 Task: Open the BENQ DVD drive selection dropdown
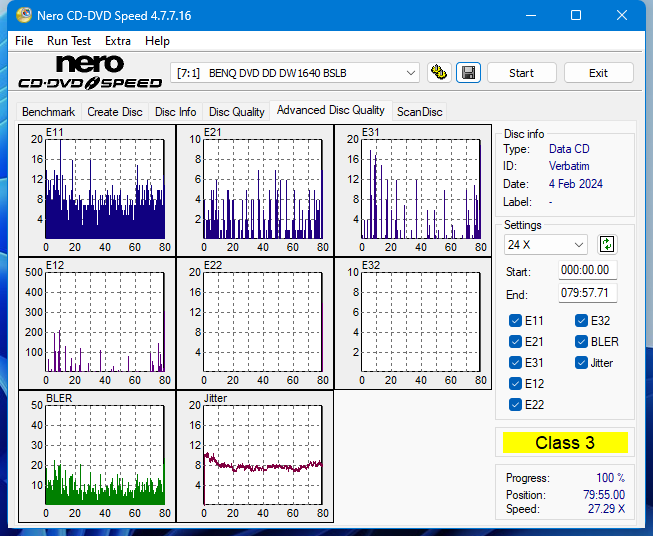click(x=295, y=73)
